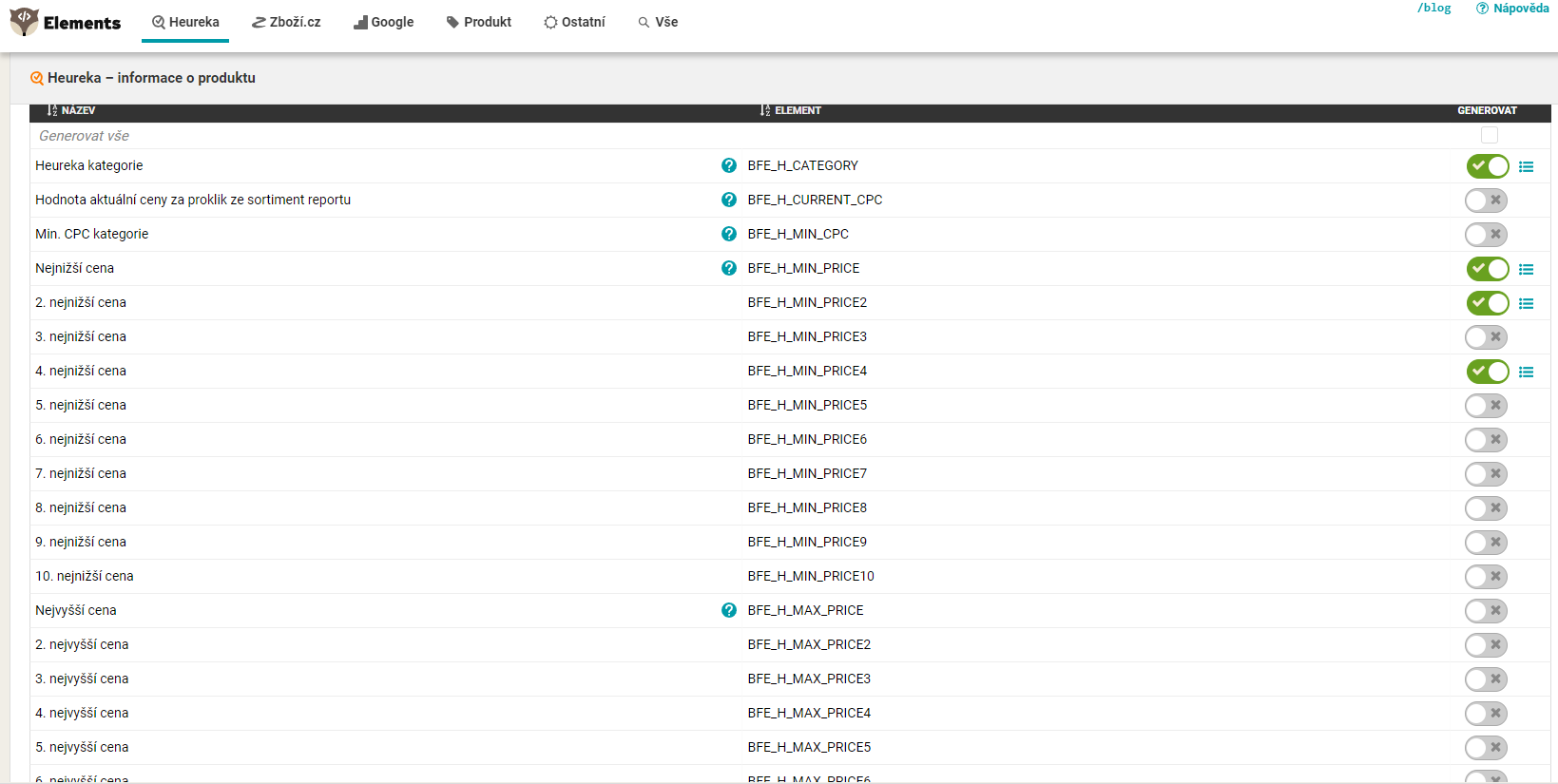Open the /blog link
This screenshot has width=1558, height=784.
[1433, 9]
